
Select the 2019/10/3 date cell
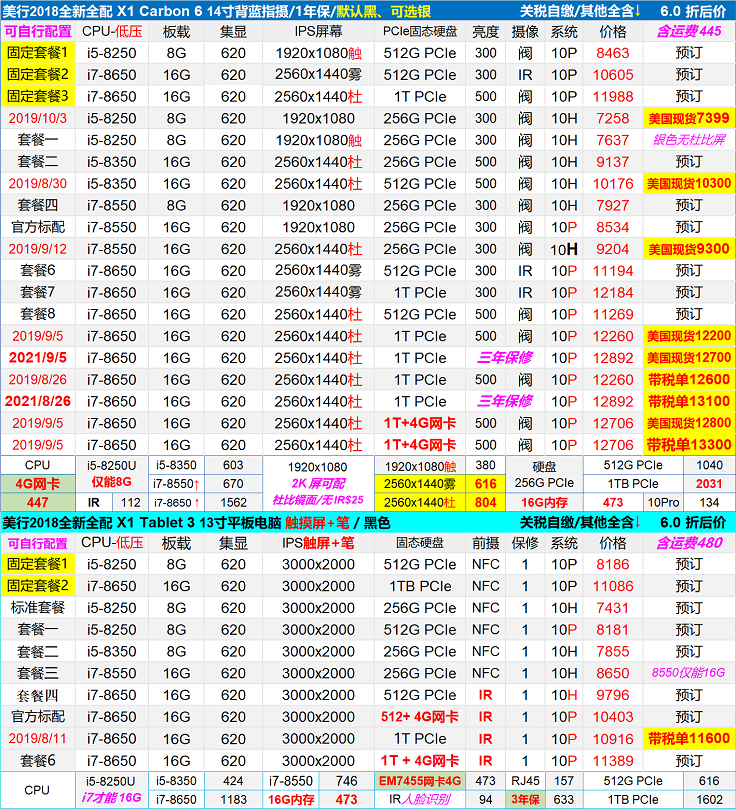[x=38, y=118]
